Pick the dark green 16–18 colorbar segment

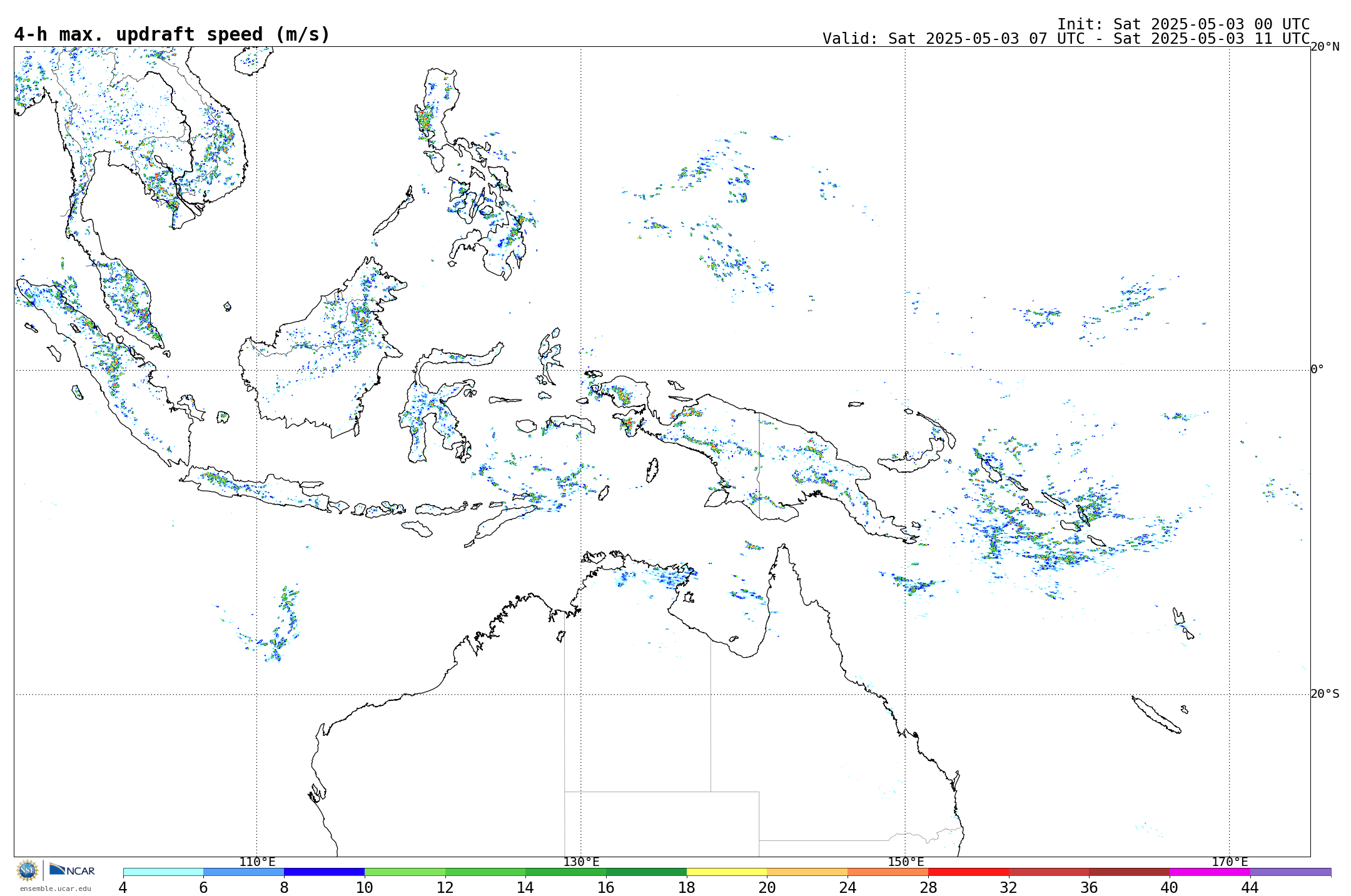(x=646, y=872)
